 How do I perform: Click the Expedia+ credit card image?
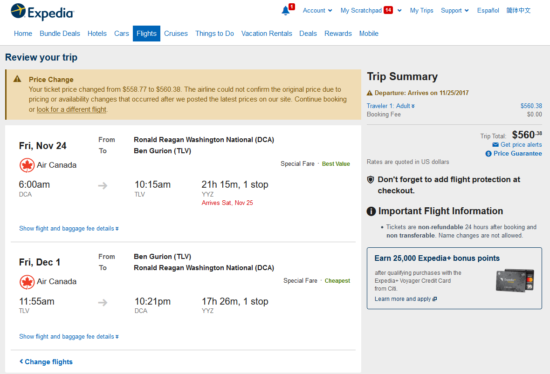(x=515, y=280)
